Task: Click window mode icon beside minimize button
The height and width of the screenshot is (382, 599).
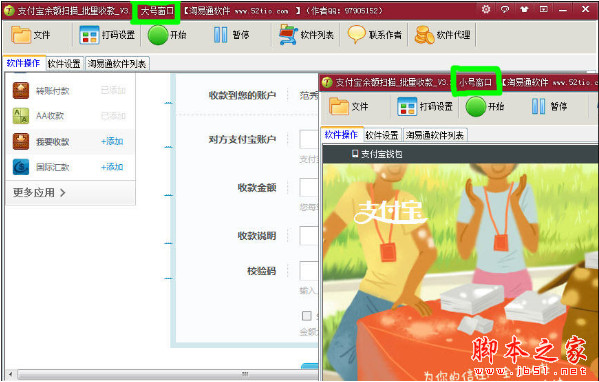Action: tap(544, 9)
